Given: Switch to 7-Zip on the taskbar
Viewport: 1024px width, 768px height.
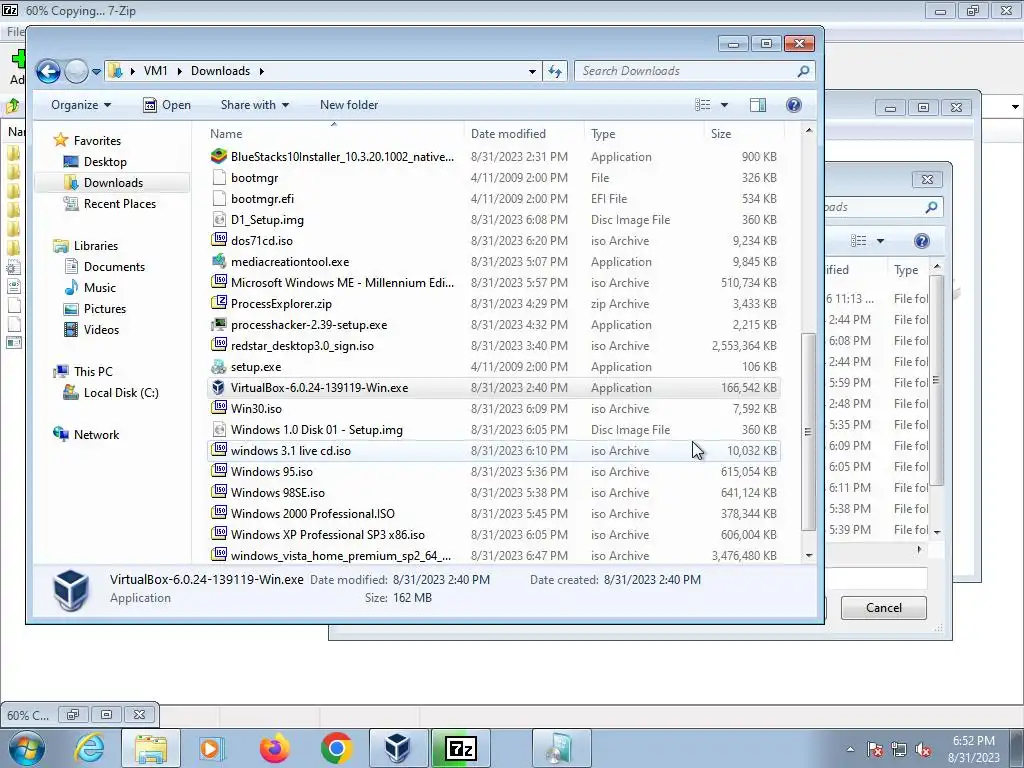Looking at the screenshot, I should pyautogui.click(x=460, y=748).
